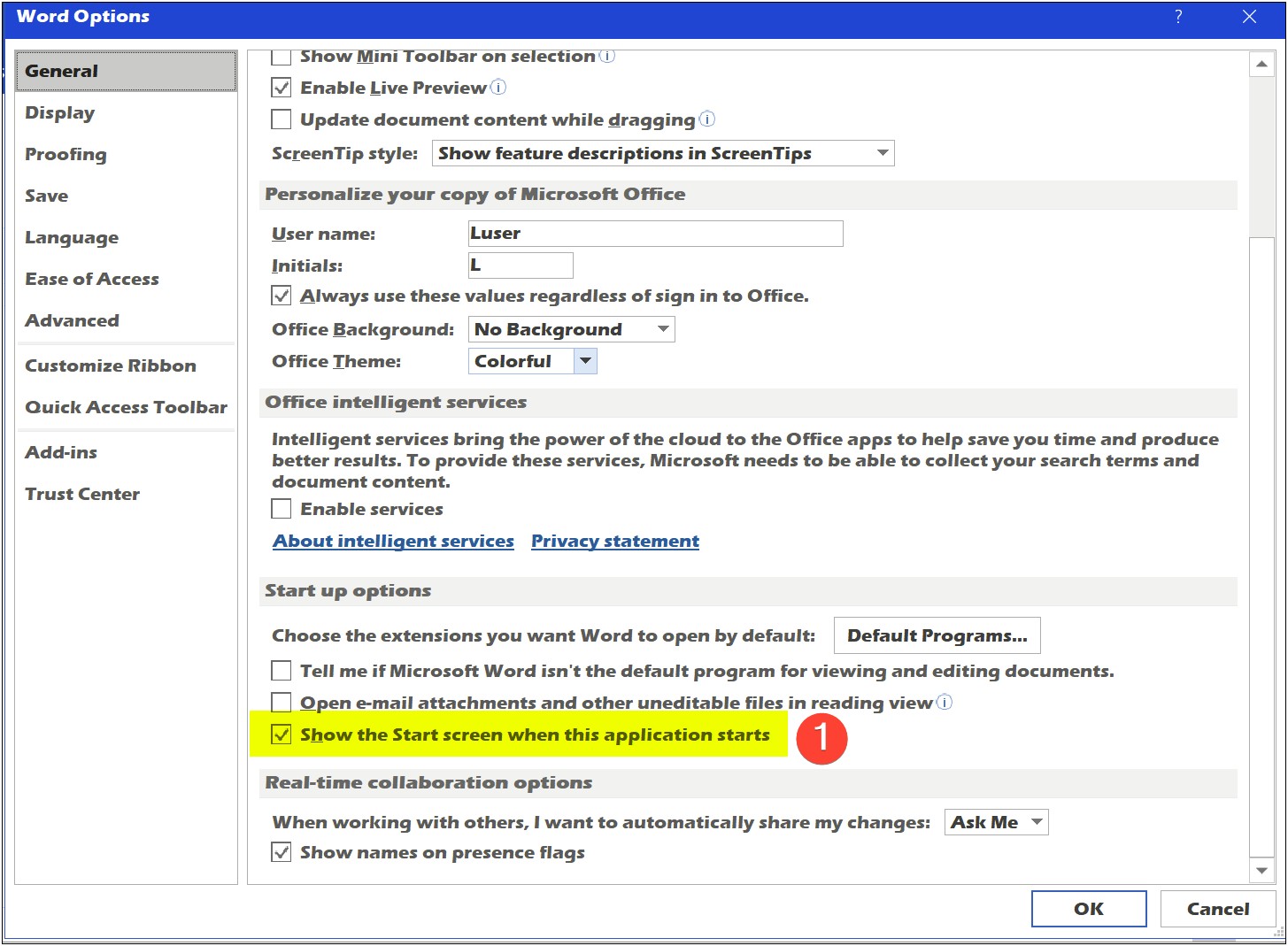Uncheck Show names on presence flags
Image resolution: width=1288 pixels, height=946 pixels.
pyautogui.click(x=282, y=852)
